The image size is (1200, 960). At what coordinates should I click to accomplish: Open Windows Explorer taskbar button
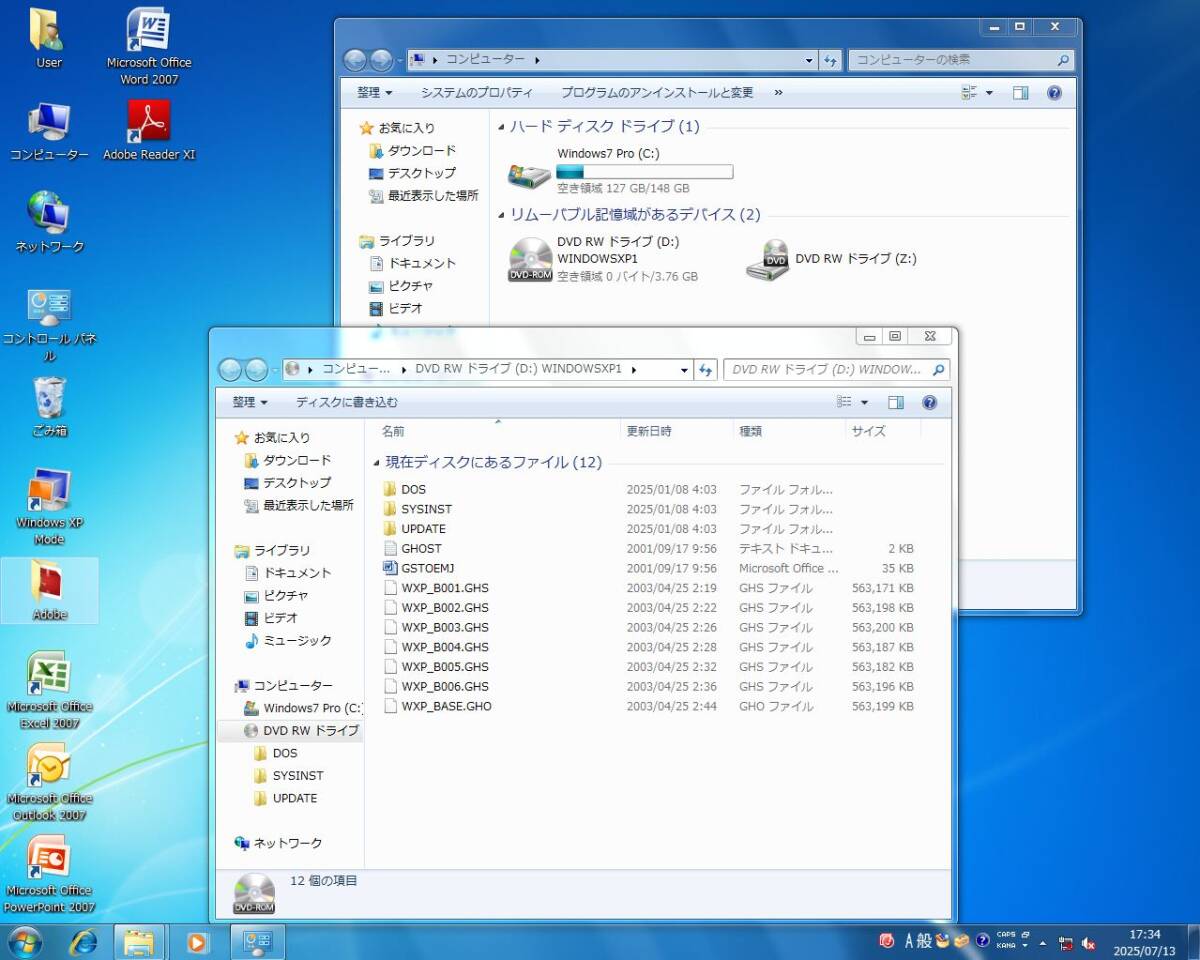point(139,941)
